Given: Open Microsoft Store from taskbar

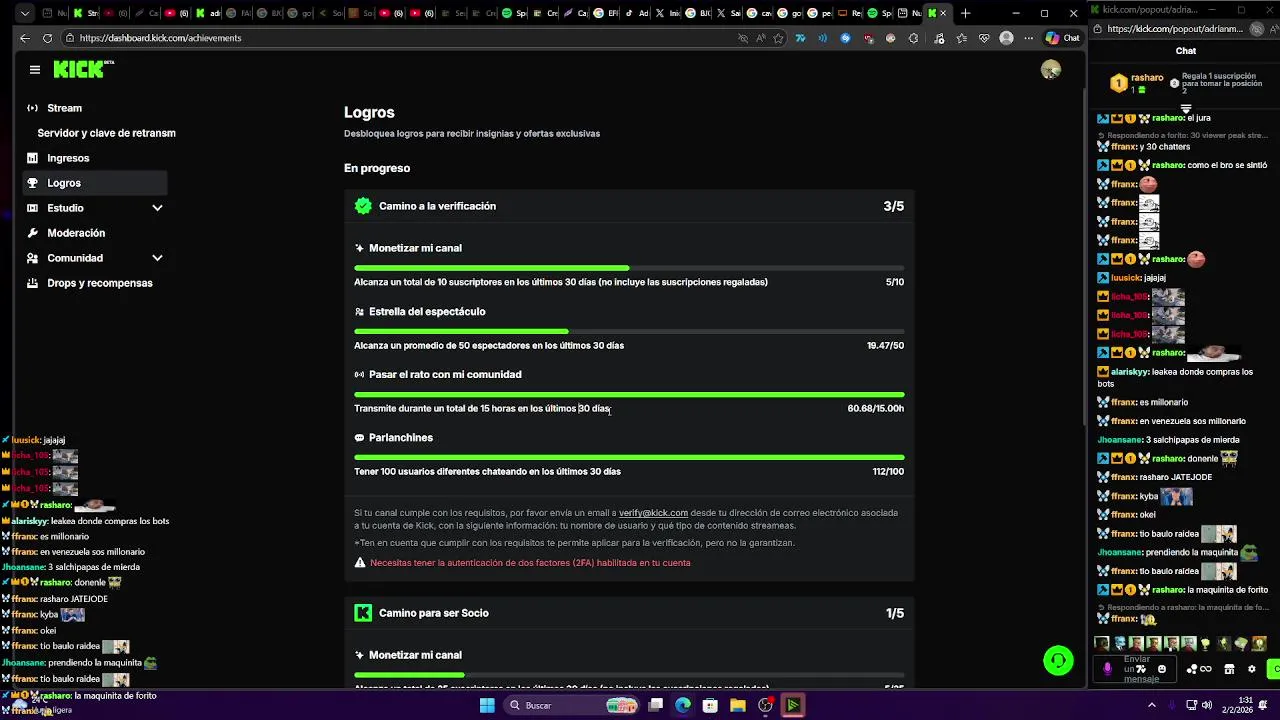Looking at the screenshot, I should click(x=710, y=705).
